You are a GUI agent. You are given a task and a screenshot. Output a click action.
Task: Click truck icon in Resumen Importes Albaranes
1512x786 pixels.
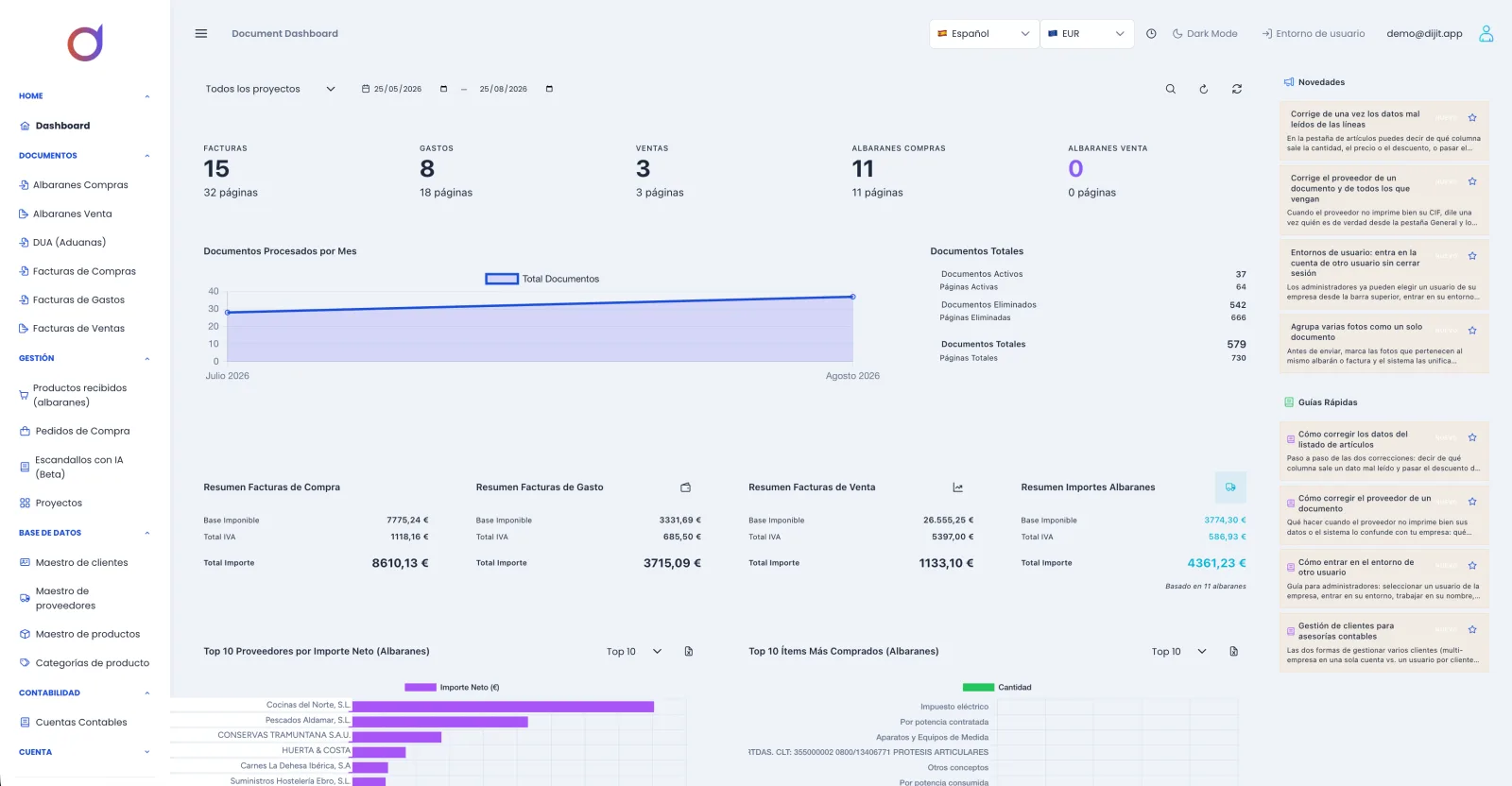1230,487
